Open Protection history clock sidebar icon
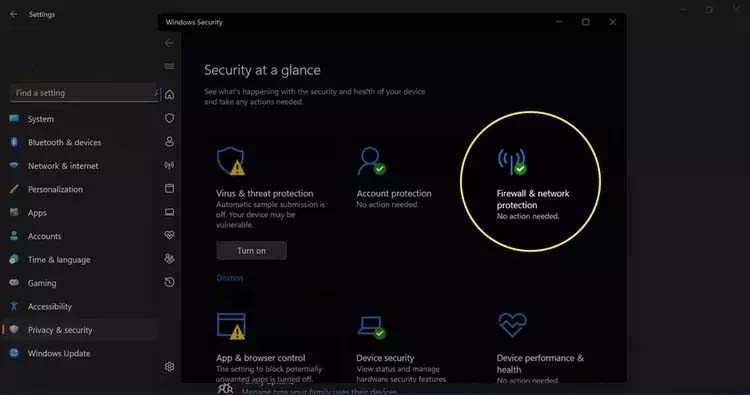The width and height of the screenshot is (750, 395). 169,282
